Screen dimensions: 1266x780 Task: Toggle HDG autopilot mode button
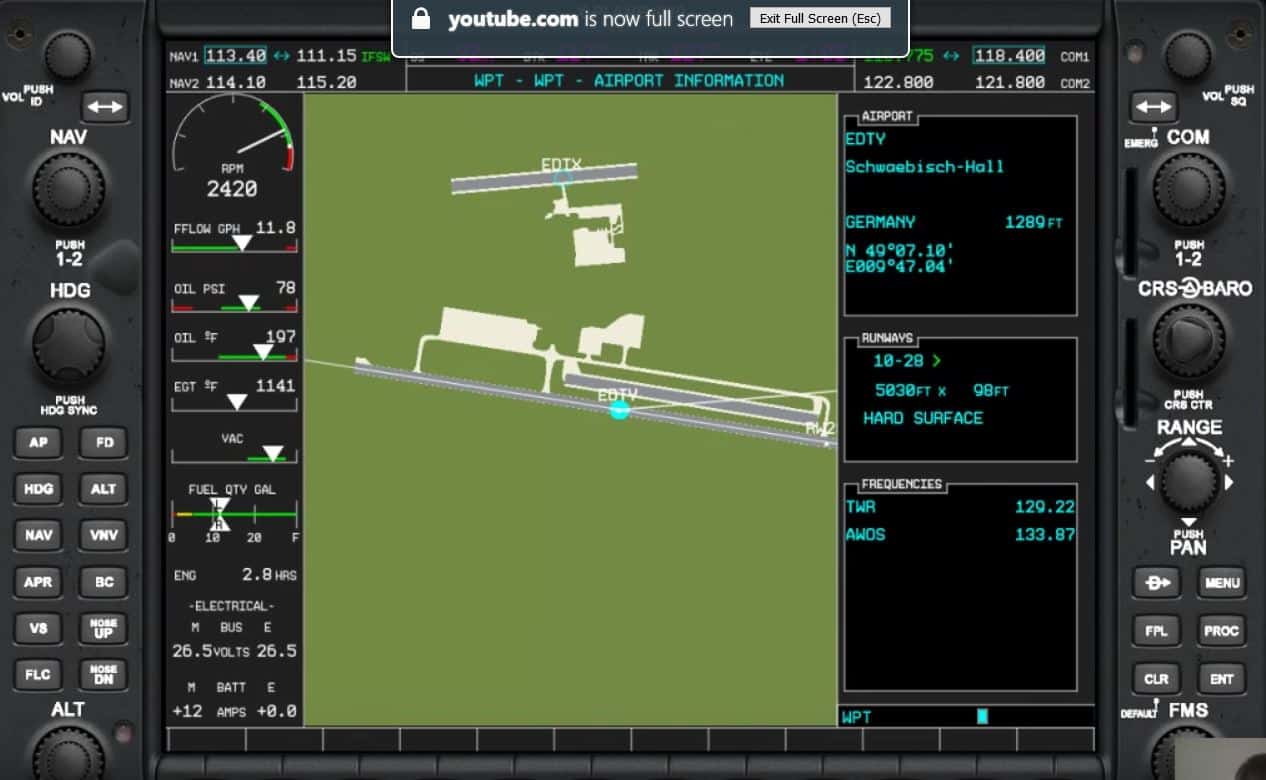pyautogui.click(x=38, y=489)
